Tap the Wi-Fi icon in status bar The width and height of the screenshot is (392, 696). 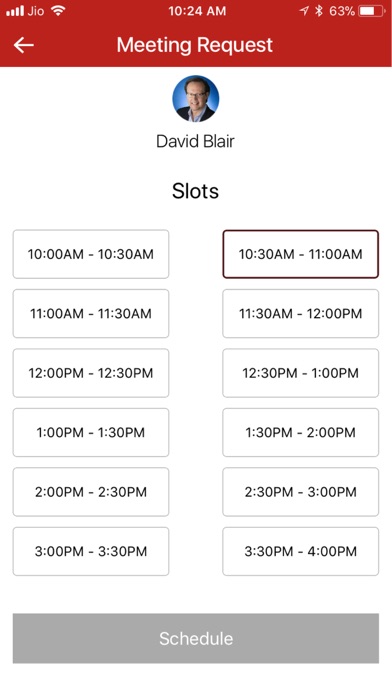point(58,11)
